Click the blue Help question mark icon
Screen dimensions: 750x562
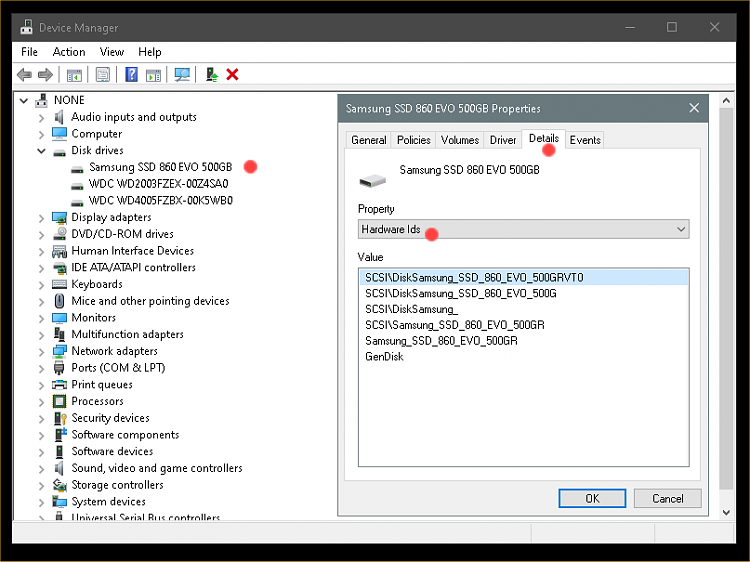(x=131, y=75)
